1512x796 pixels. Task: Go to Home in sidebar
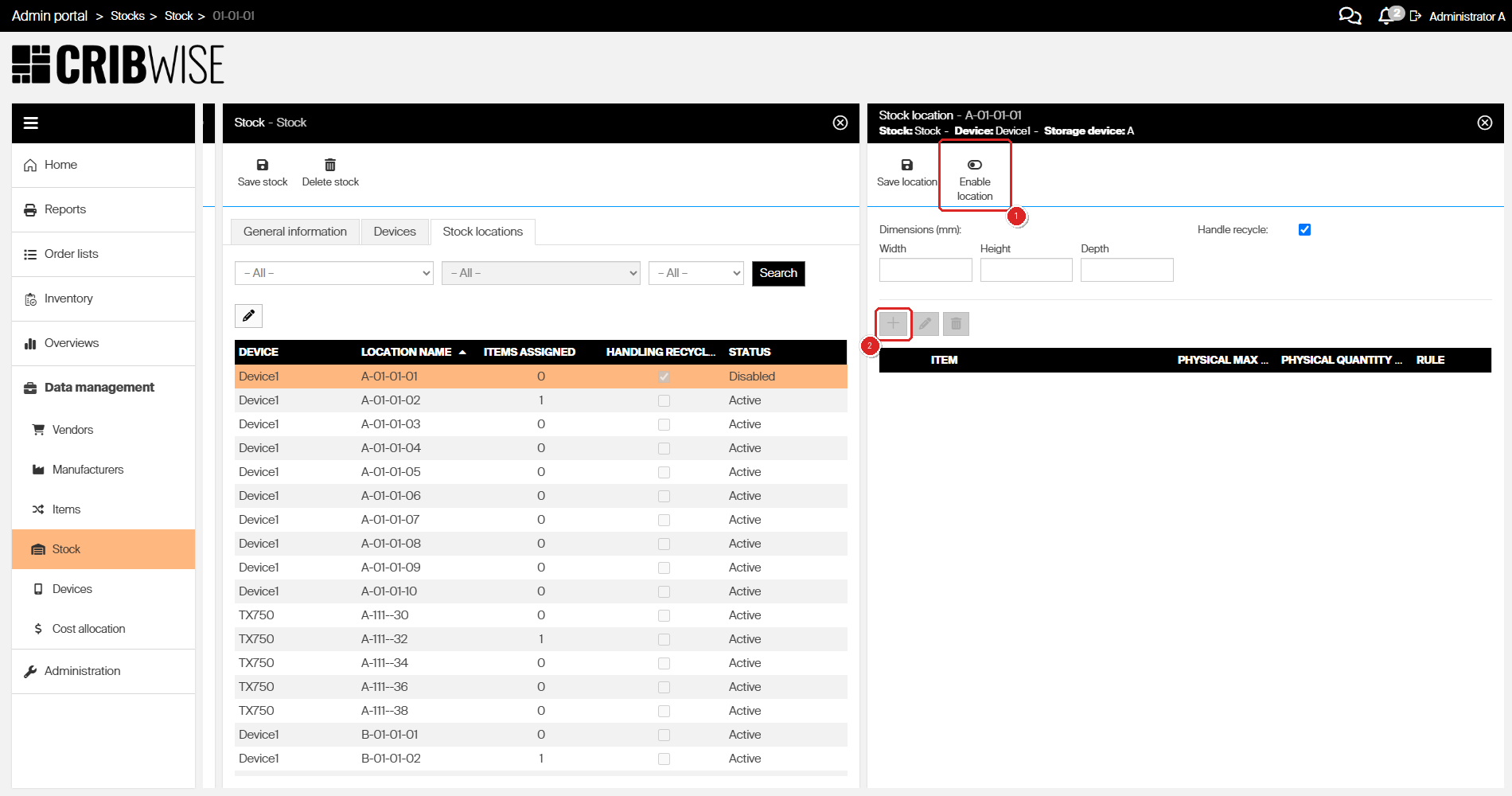coord(103,165)
